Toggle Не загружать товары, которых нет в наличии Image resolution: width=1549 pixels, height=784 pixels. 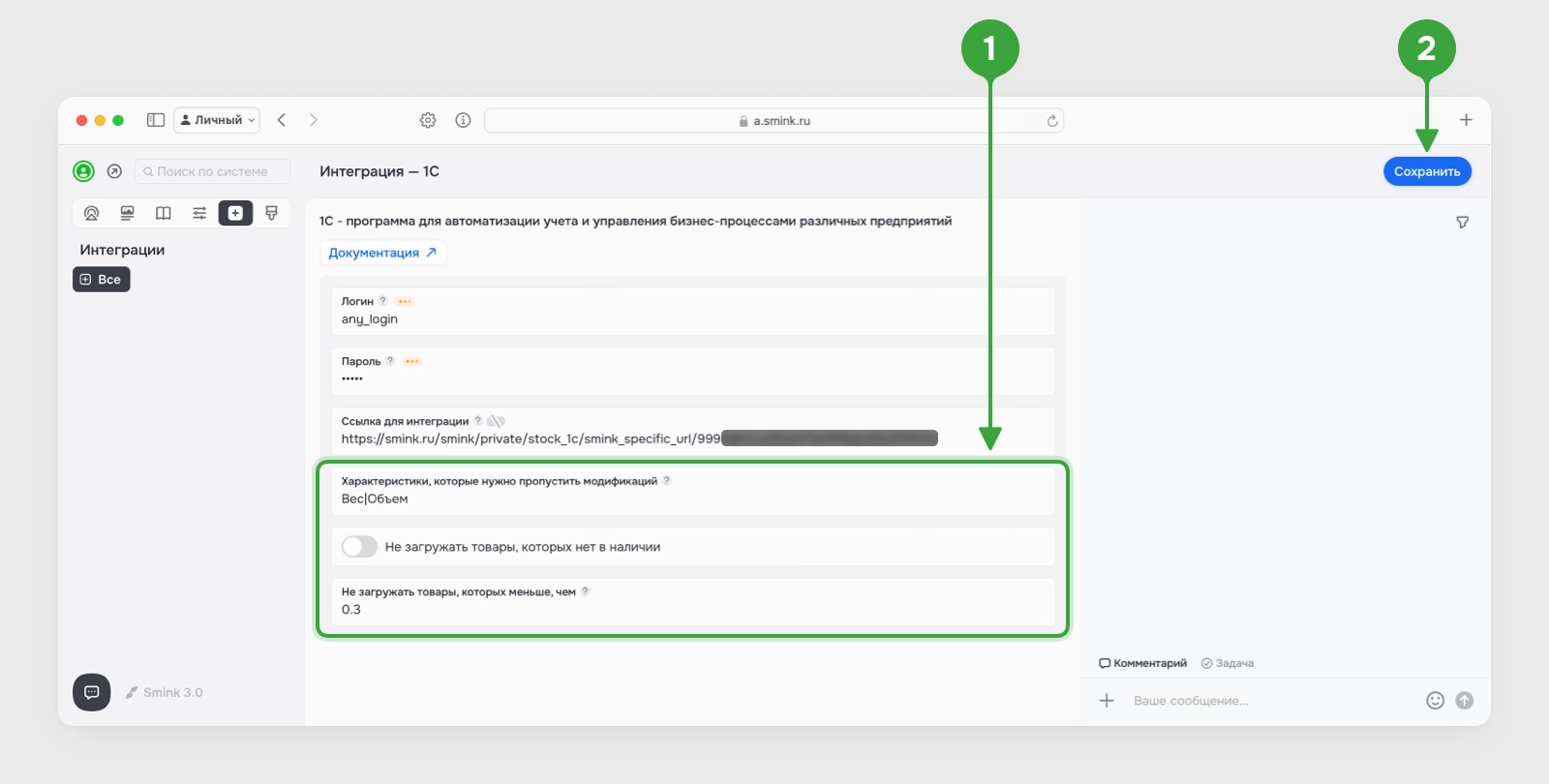[x=359, y=547]
